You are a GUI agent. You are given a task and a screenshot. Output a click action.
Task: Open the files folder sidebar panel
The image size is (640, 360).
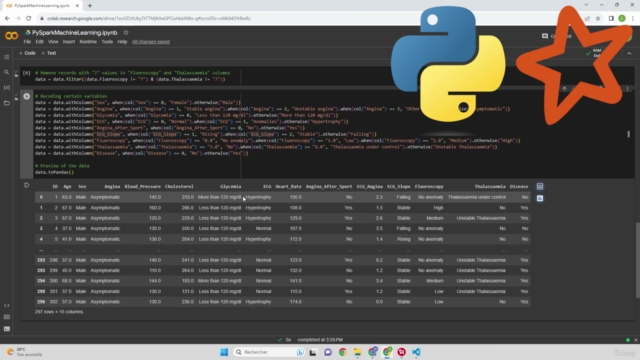[7, 103]
